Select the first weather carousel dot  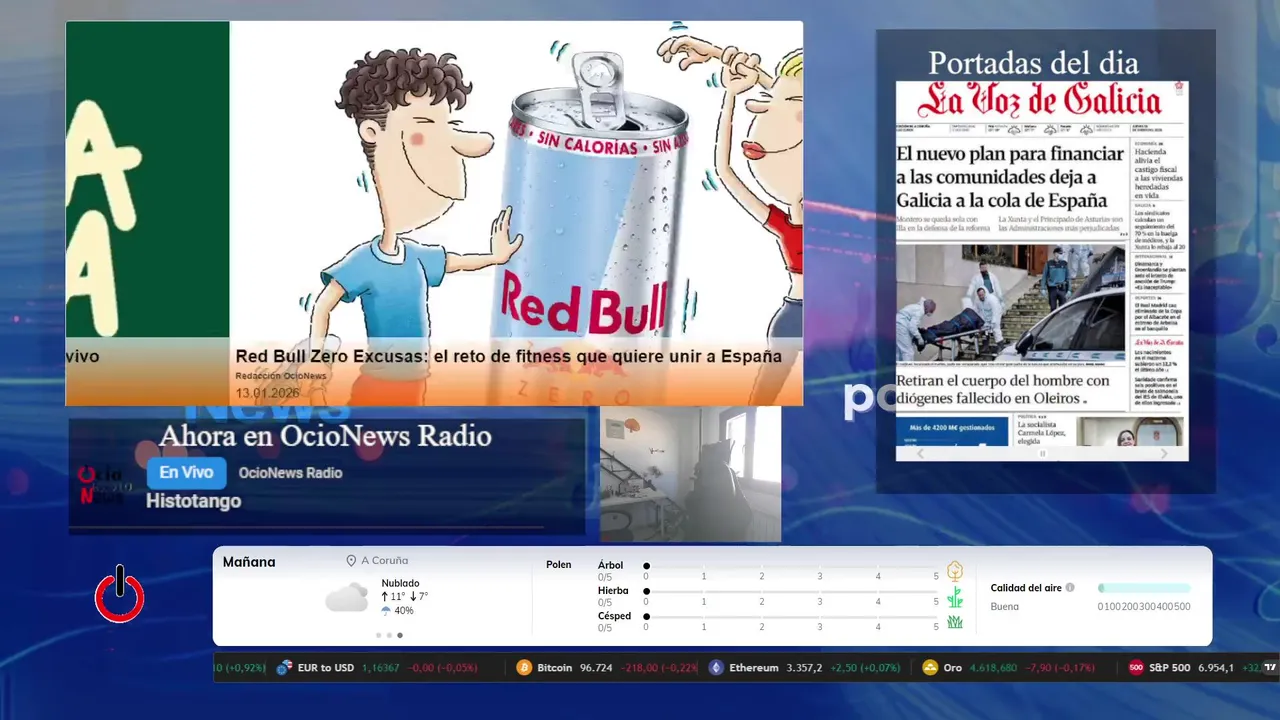point(379,635)
